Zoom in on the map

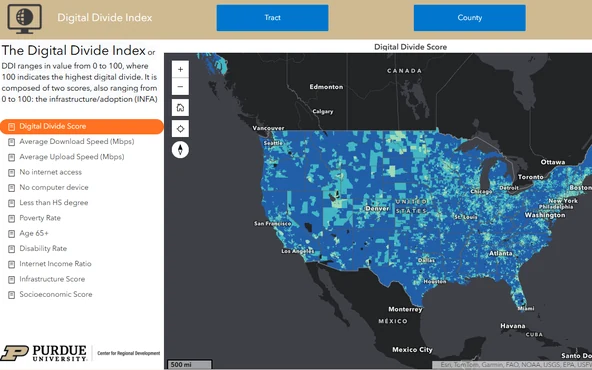(180, 69)
